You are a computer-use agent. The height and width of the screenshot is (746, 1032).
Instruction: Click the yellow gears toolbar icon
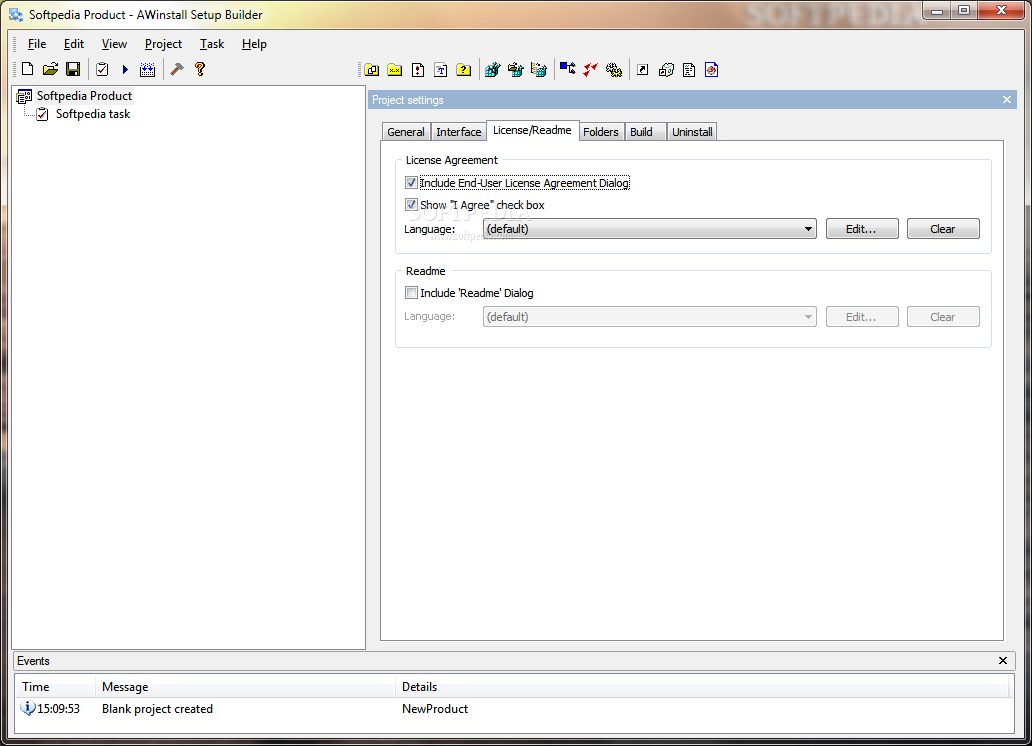tap(614, 70)
